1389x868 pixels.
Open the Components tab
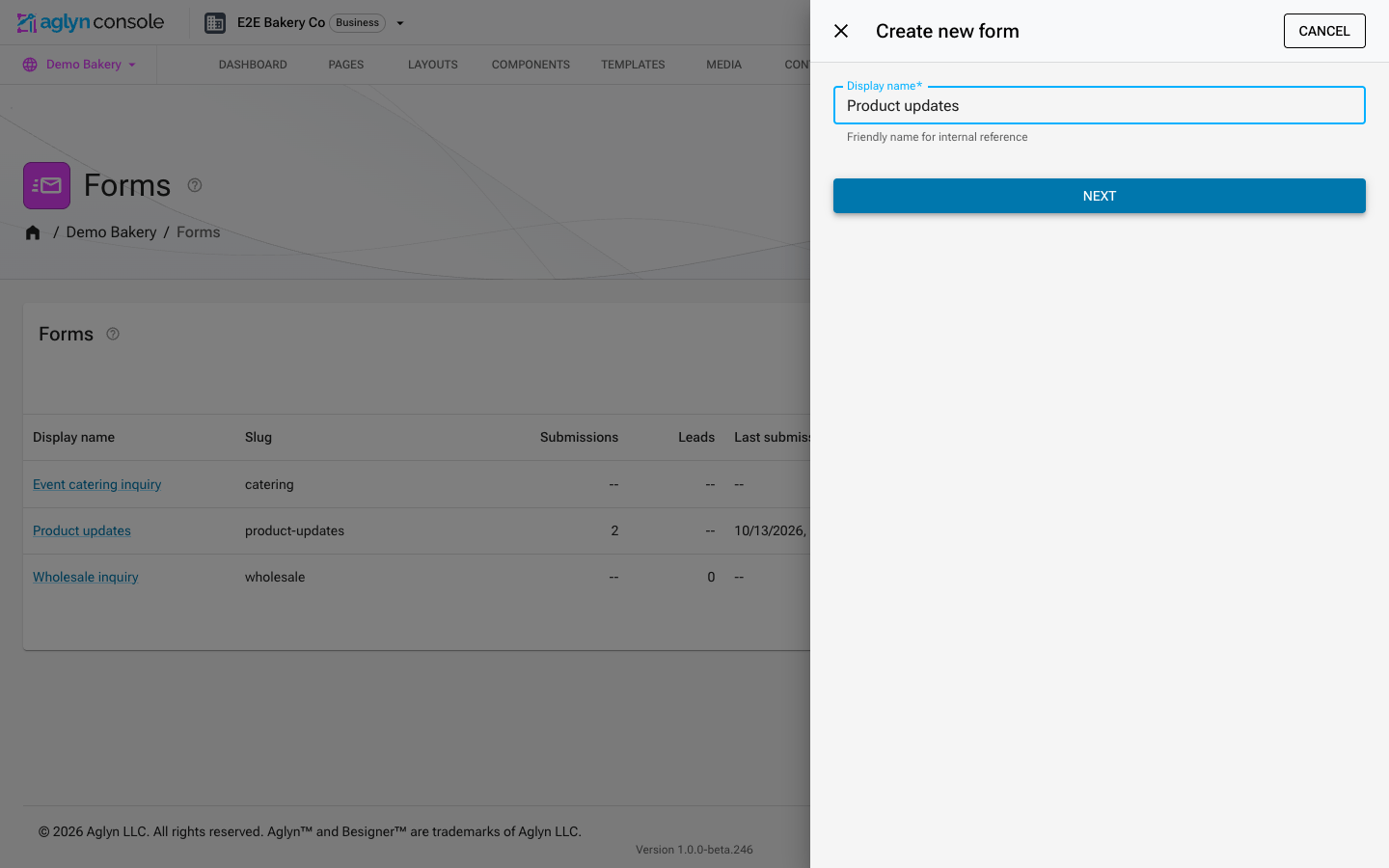[x=531, y=65]
